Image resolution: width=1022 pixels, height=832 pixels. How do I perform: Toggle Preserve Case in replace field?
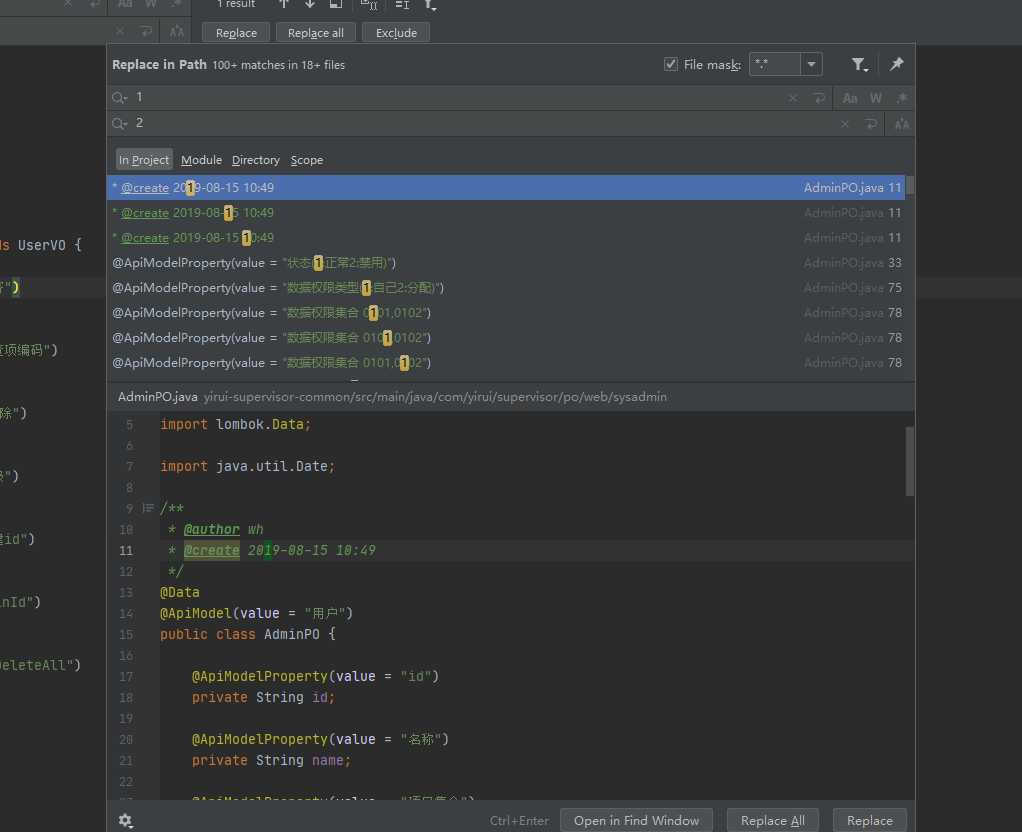902,124
